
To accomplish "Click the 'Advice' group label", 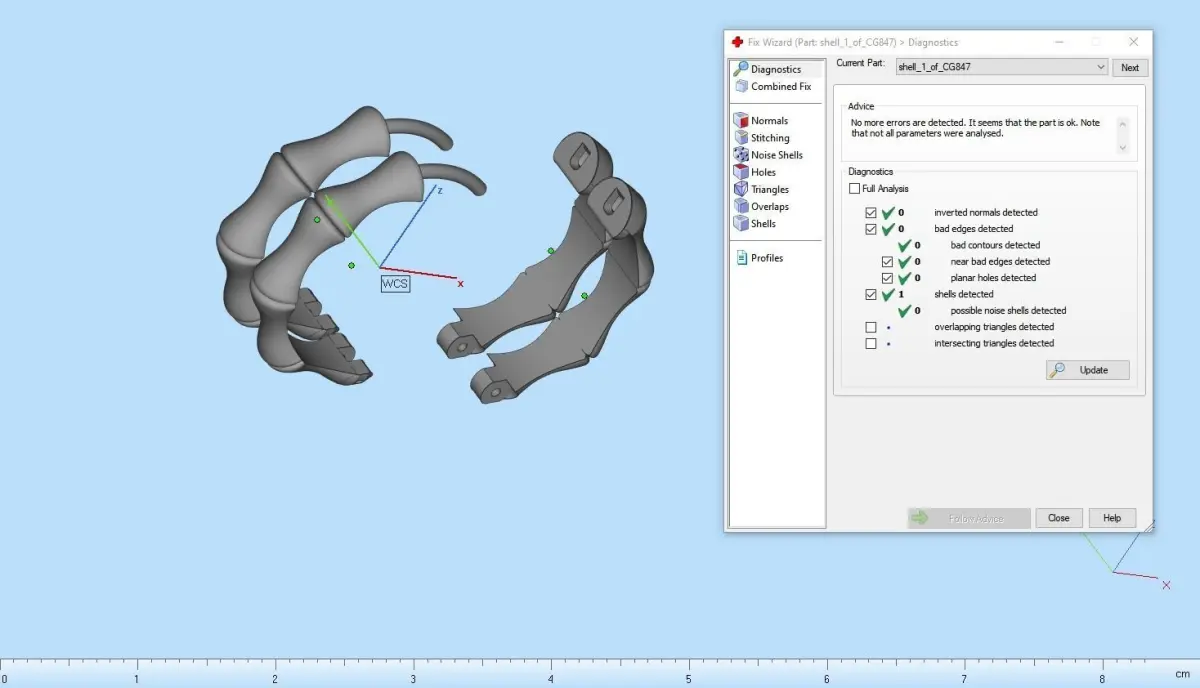I will (861, 106).
